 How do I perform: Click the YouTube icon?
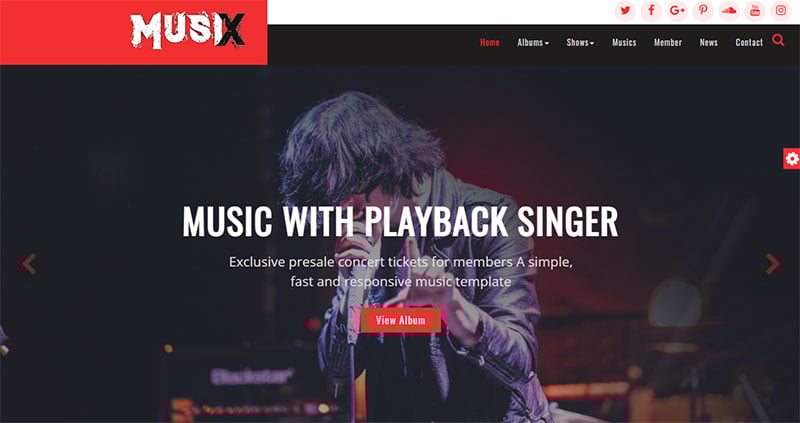[755, 10]
